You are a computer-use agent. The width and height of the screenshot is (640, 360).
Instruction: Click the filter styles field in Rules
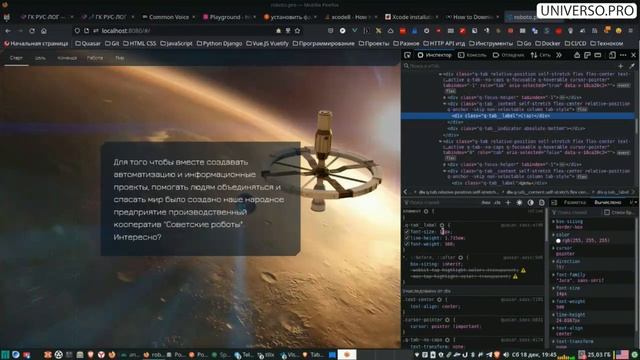pos(441,202)
